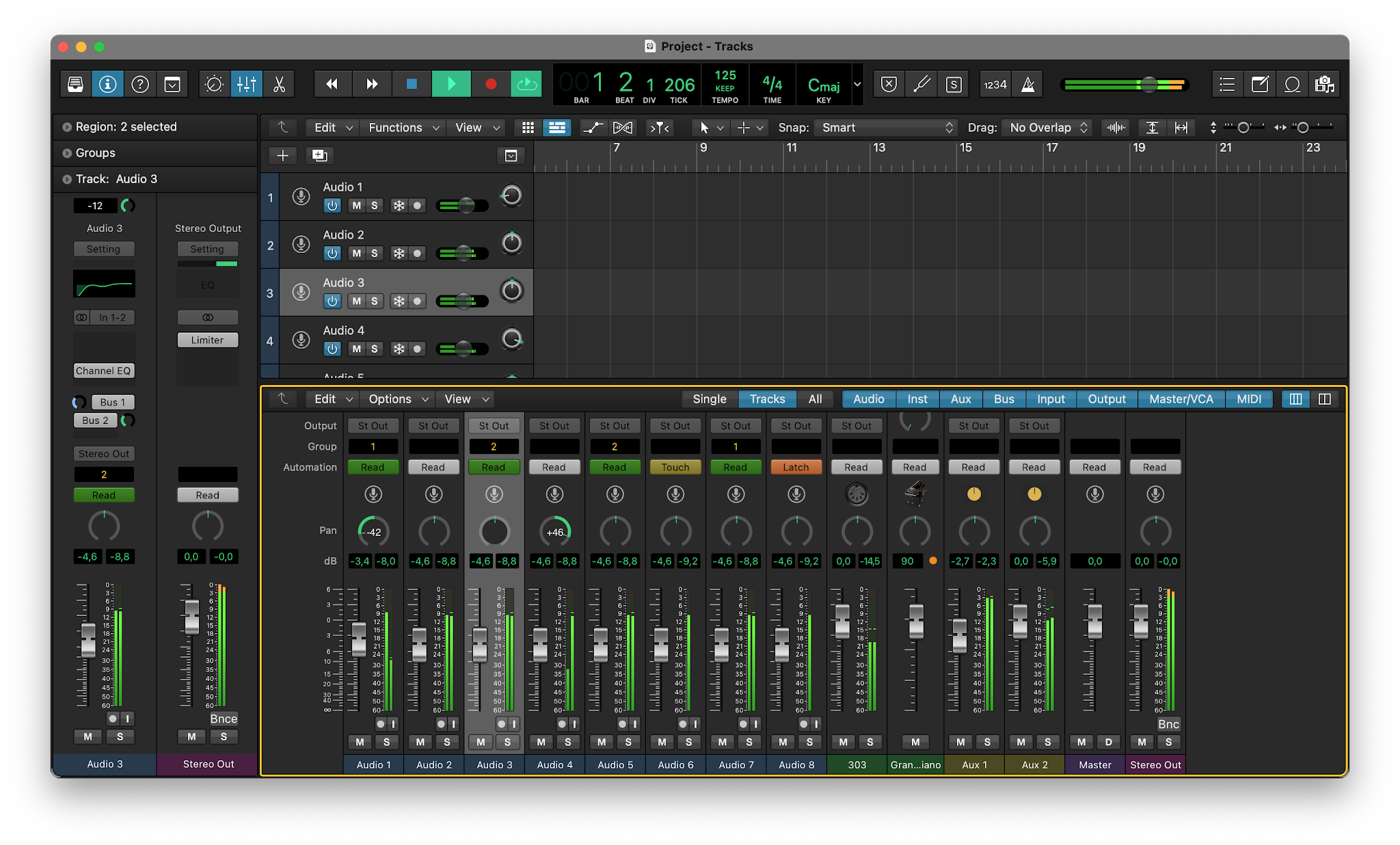The image size is (1400, 845).
Task: Click the Latch automation button on Audio 8
Action: click(796, 468)
